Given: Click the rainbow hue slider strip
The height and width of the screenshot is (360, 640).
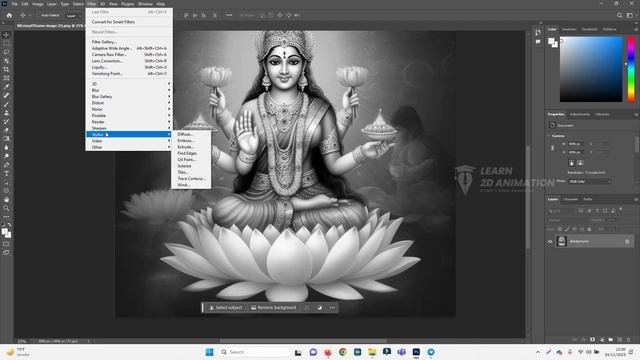Looking at the screenshot, I should tap(631, 69).
